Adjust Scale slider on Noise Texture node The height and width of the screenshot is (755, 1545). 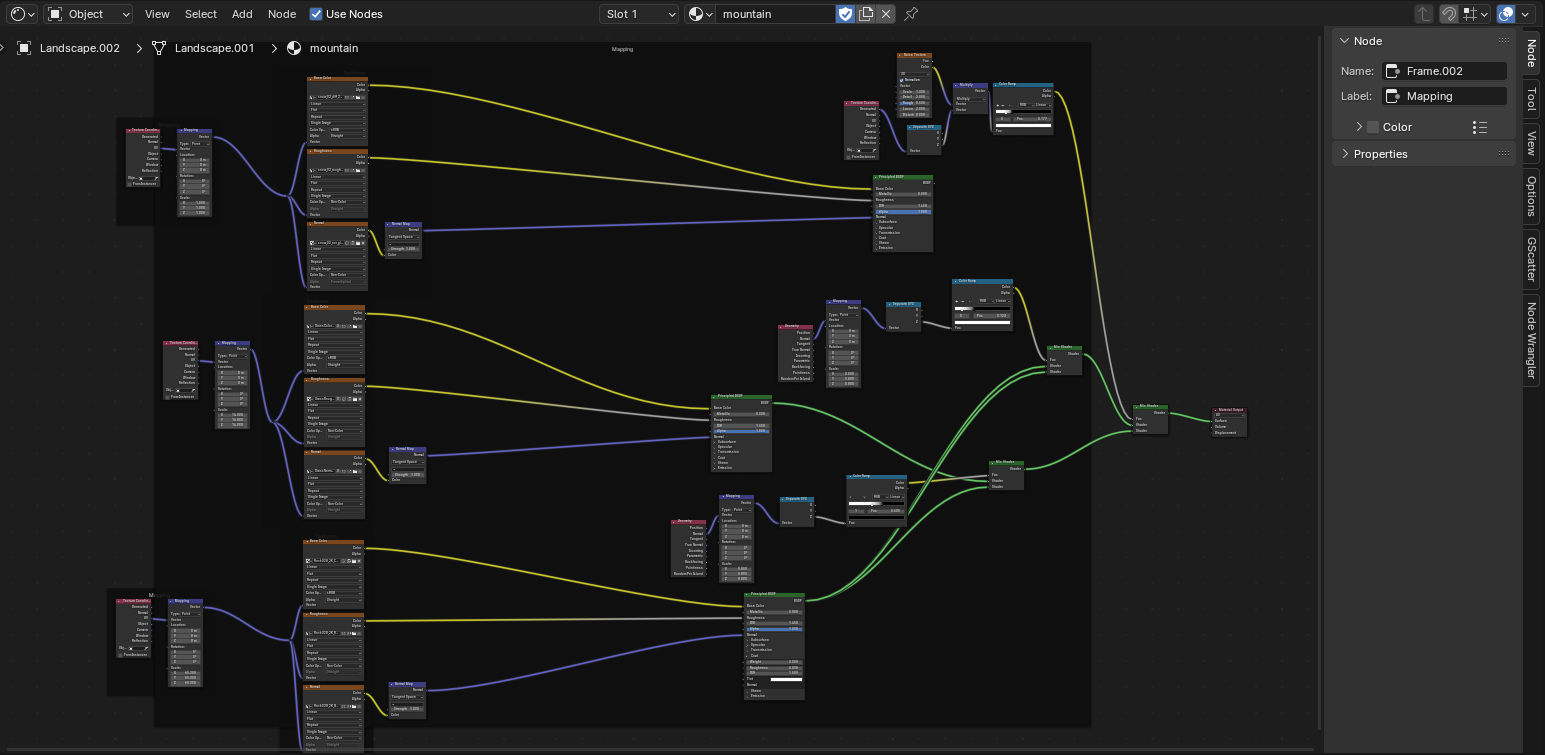click(913, 91)
